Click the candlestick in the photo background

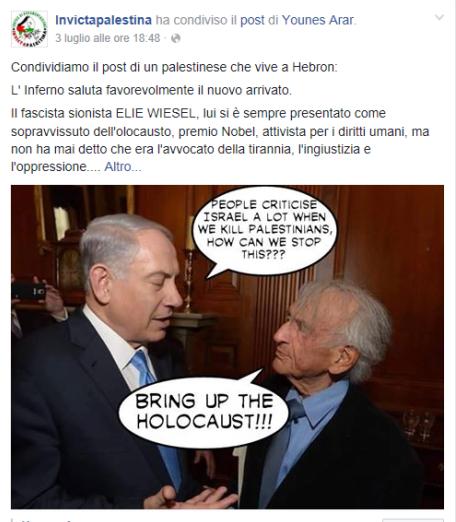190,263
